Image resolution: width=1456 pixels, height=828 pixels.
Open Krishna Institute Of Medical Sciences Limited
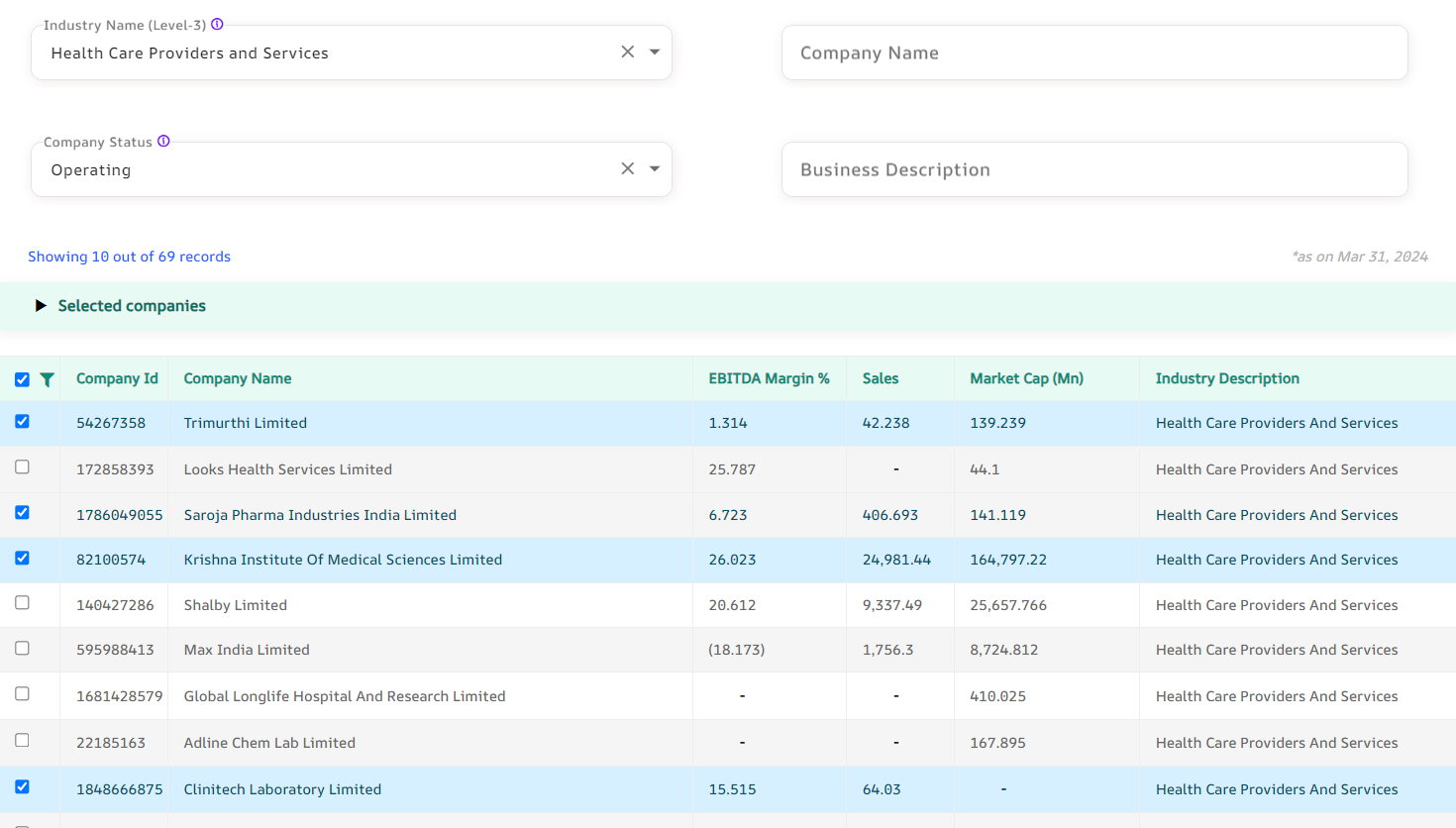343,560
